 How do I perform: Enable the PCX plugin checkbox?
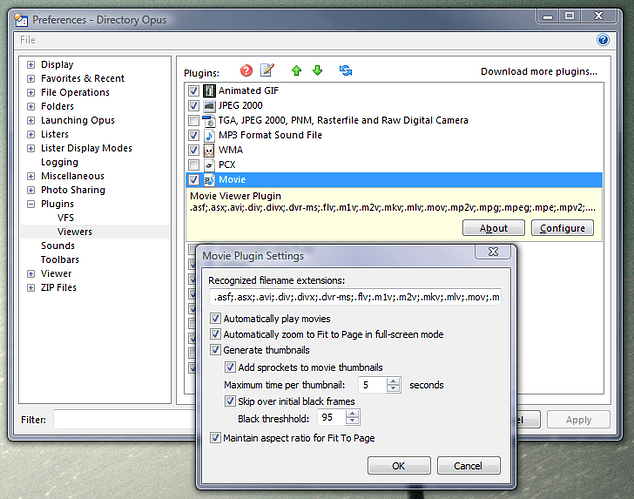coord(193,165)
